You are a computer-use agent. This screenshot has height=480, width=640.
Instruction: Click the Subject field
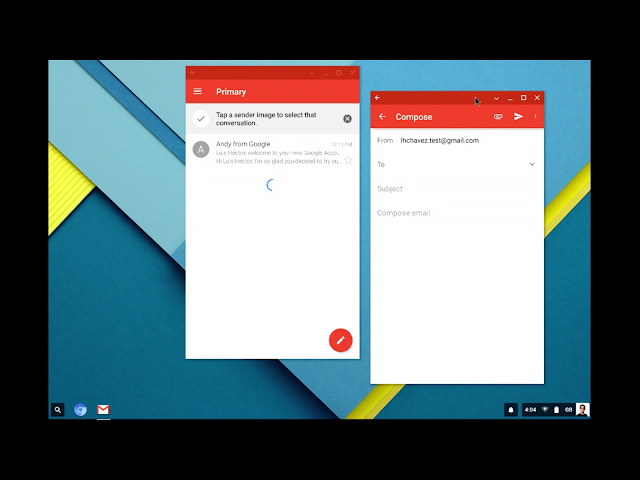[457, 189]
